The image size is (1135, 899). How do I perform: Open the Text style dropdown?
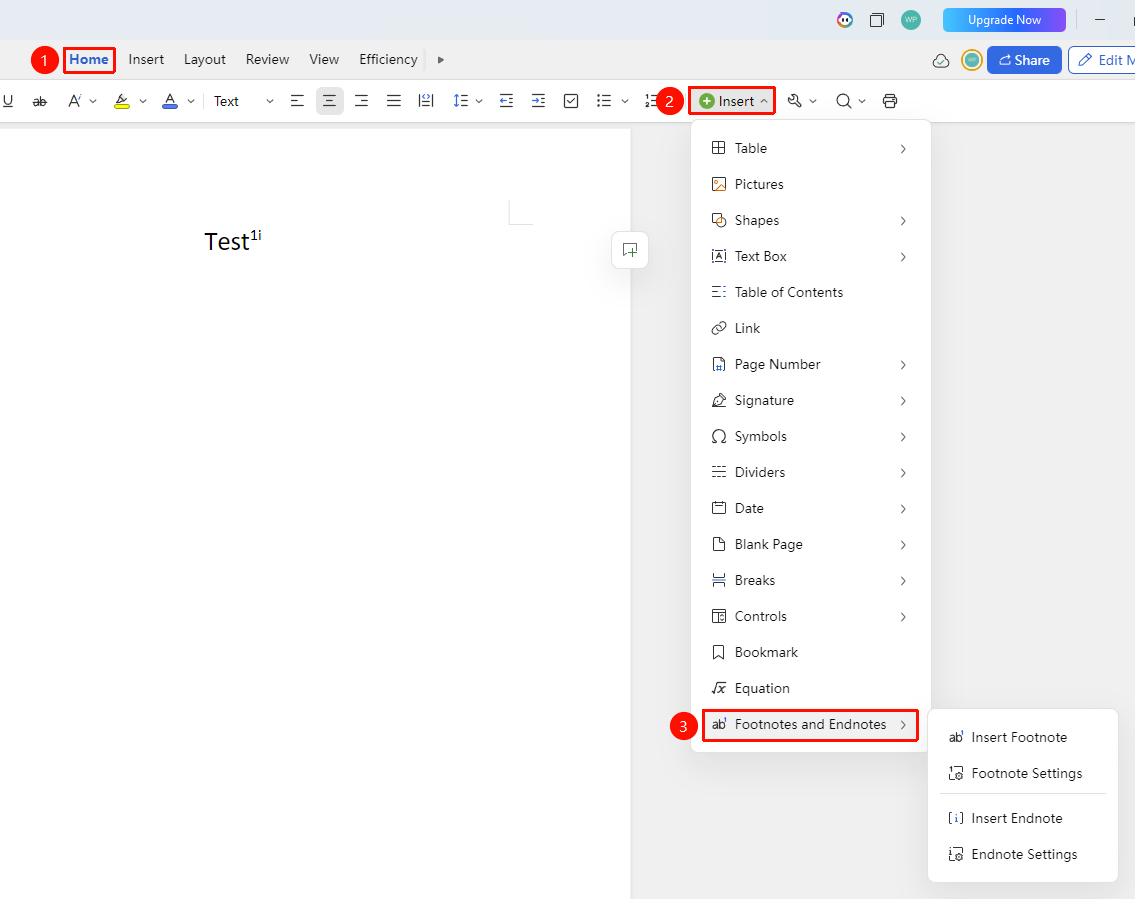pyautogui.click(x=243, y=101)
